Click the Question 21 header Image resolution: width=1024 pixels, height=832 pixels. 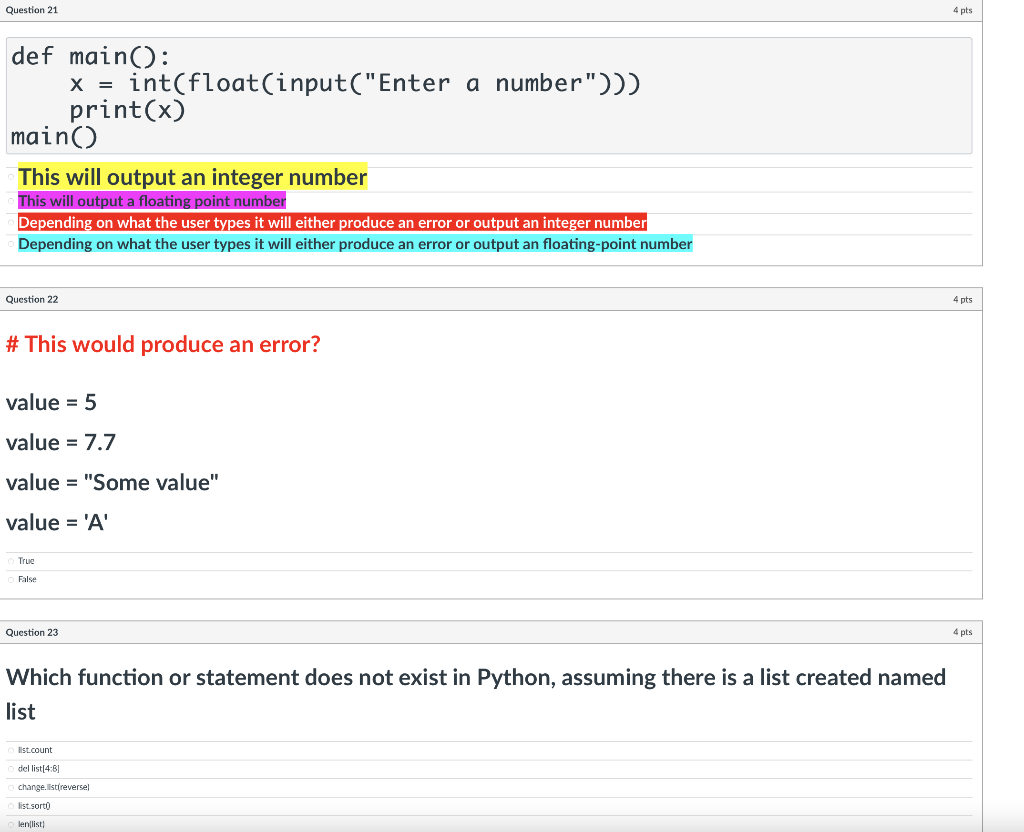click(x=31, y=10)
